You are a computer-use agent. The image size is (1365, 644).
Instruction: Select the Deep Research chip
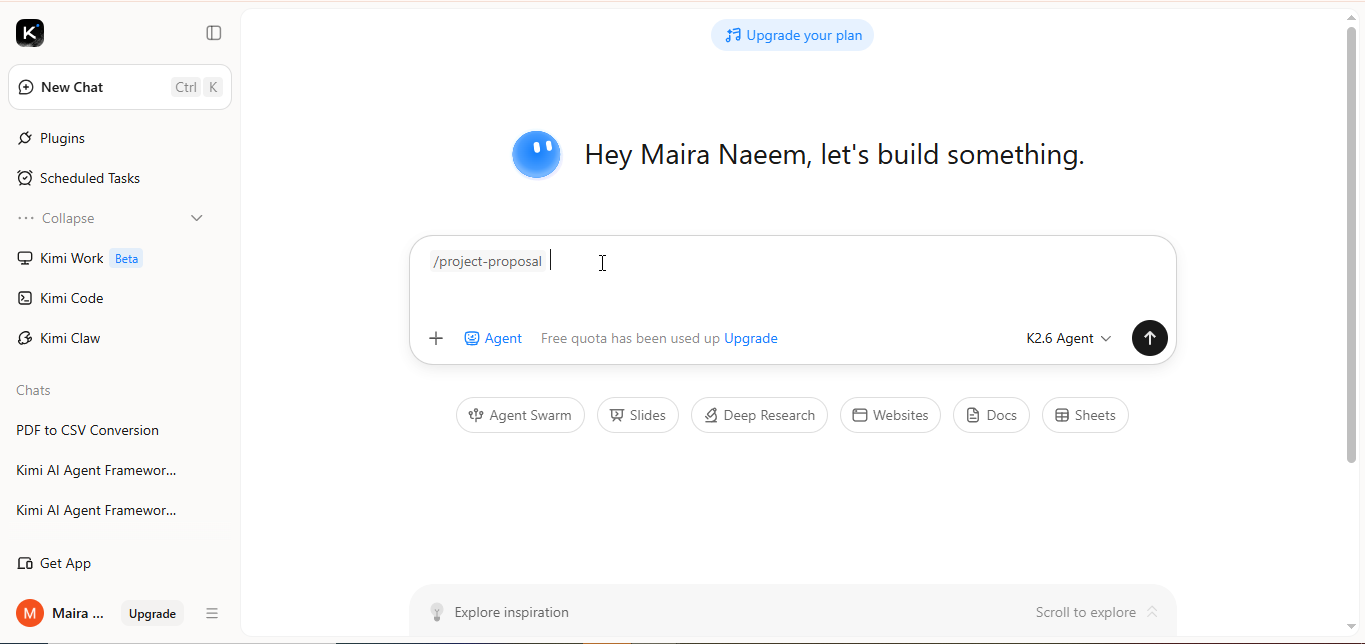coord(759,415)
